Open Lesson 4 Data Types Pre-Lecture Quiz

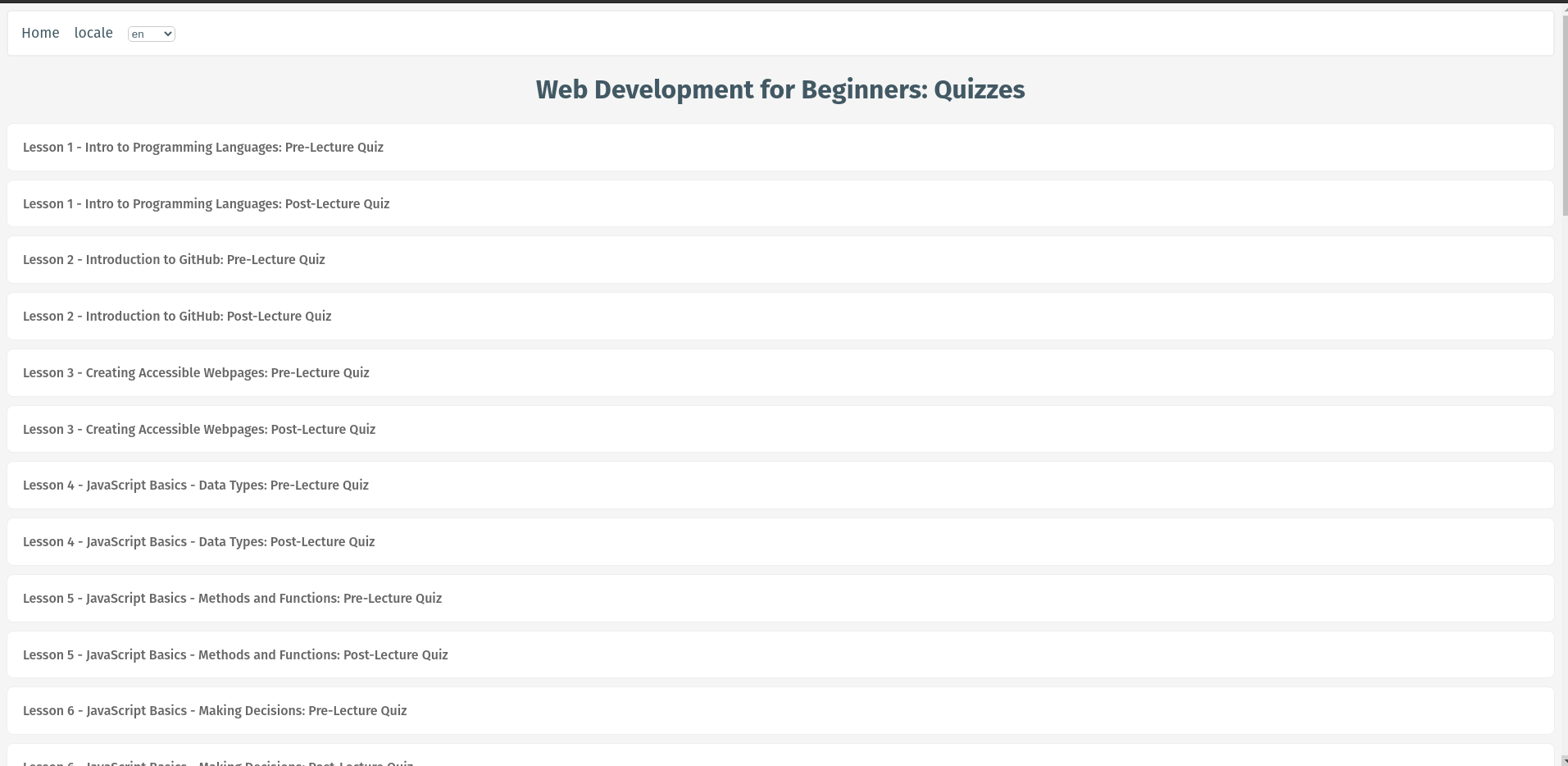(196, 485)
